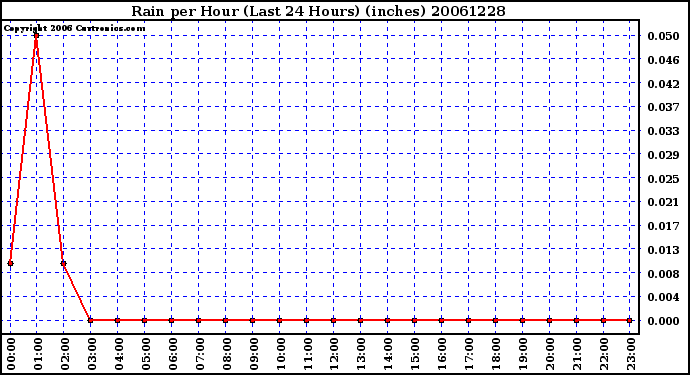Click the 15:00 time axis label
Viewport: 690px width, 375px height.
(415, 354)
